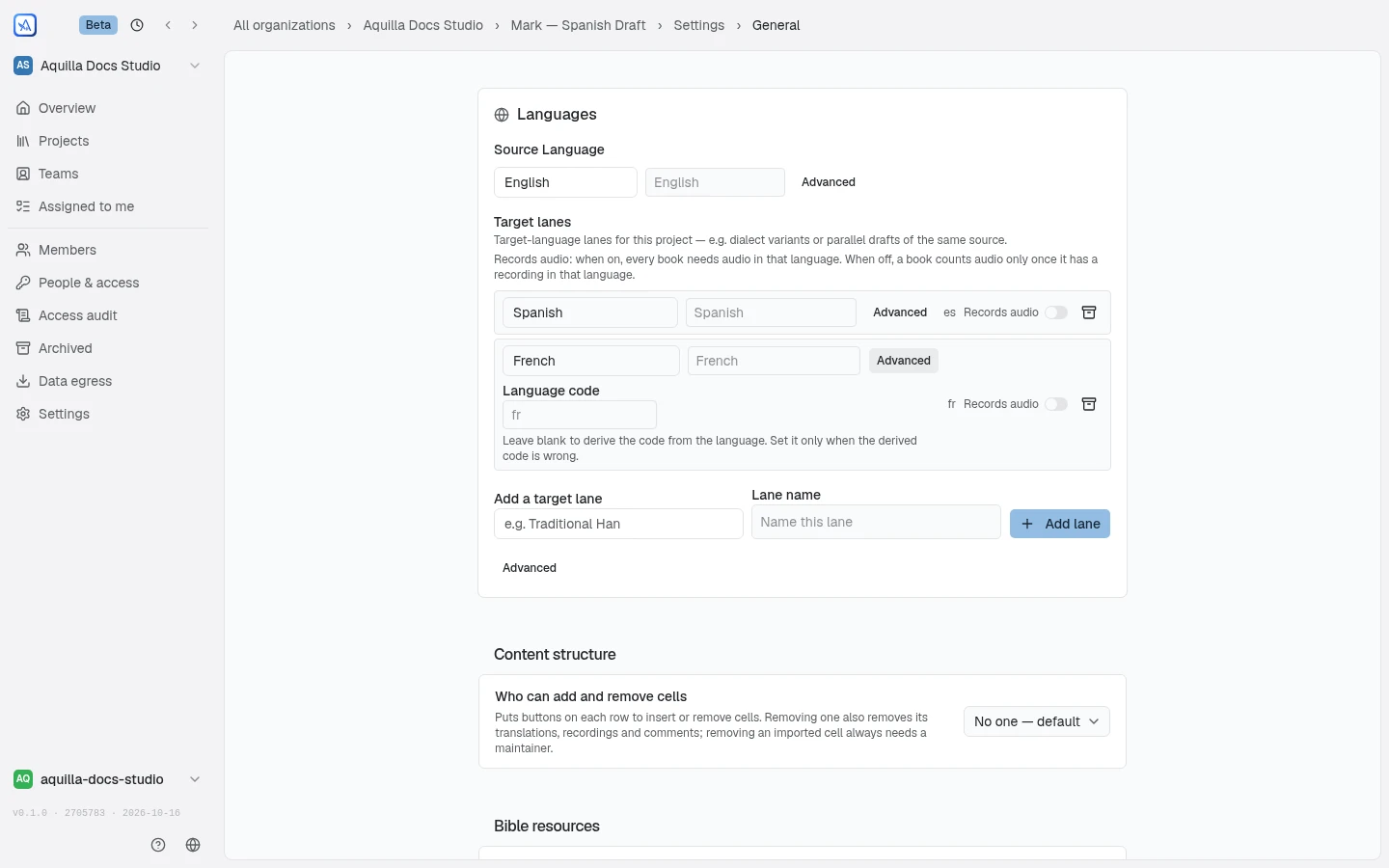This screenshot has height=868, width=1389.
Task: Toggle Records audio for Spanish lane
Action: 1056,312
